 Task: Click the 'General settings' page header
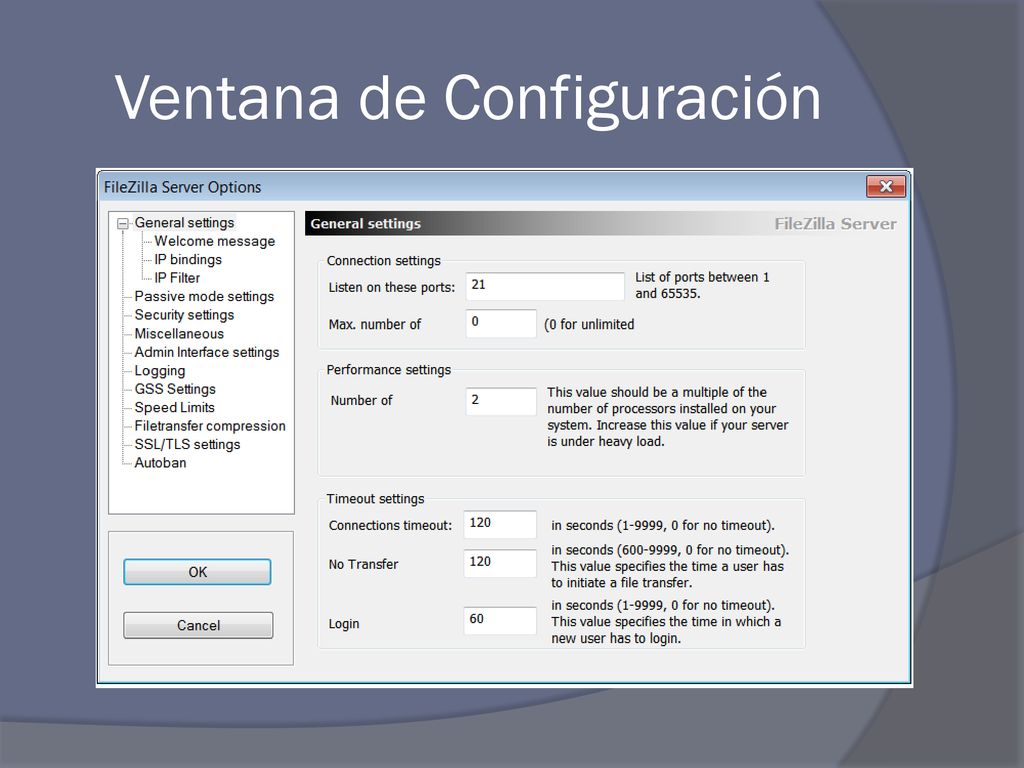click(x=366, y=223)
